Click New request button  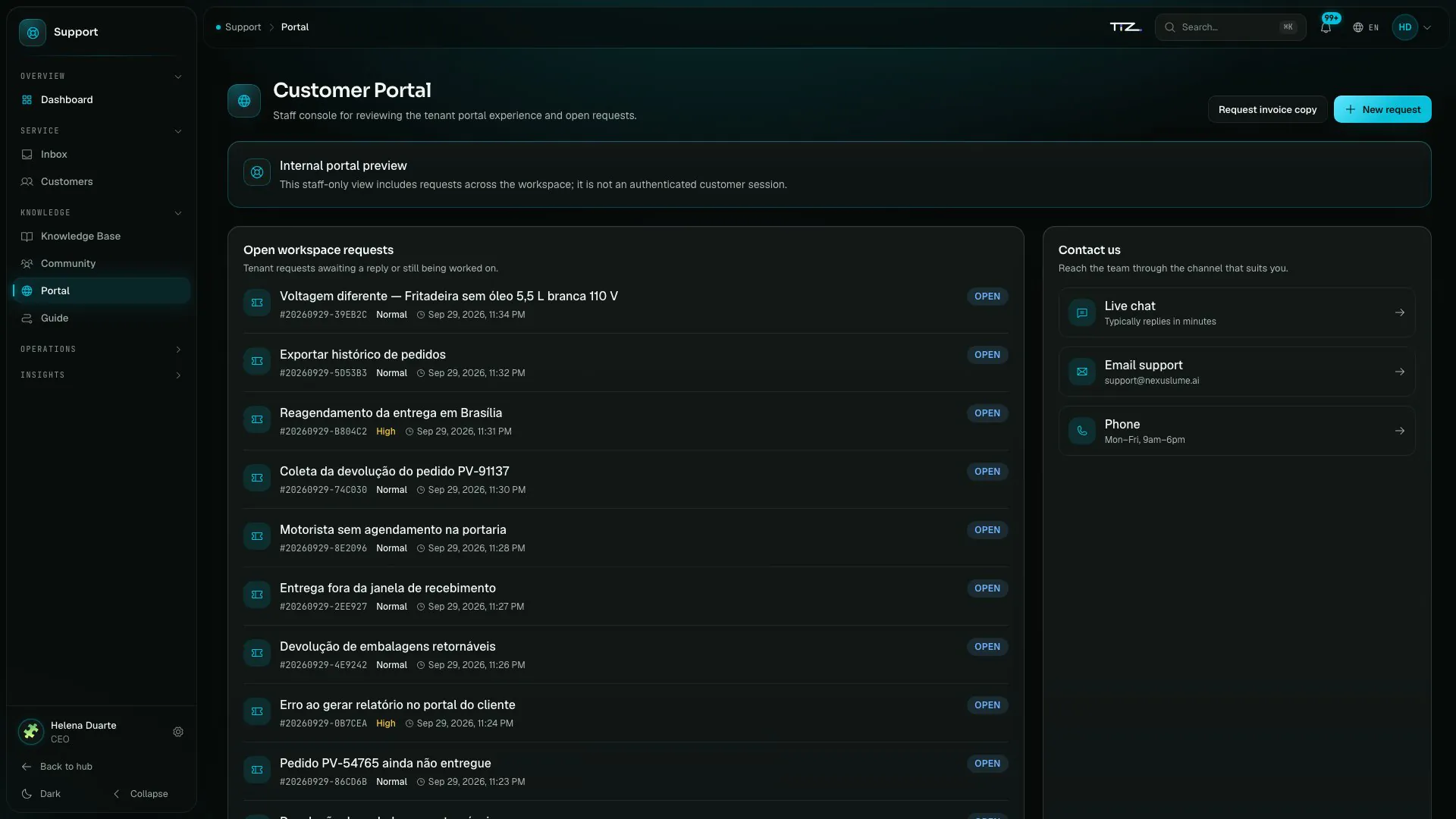coord(1382,109)
